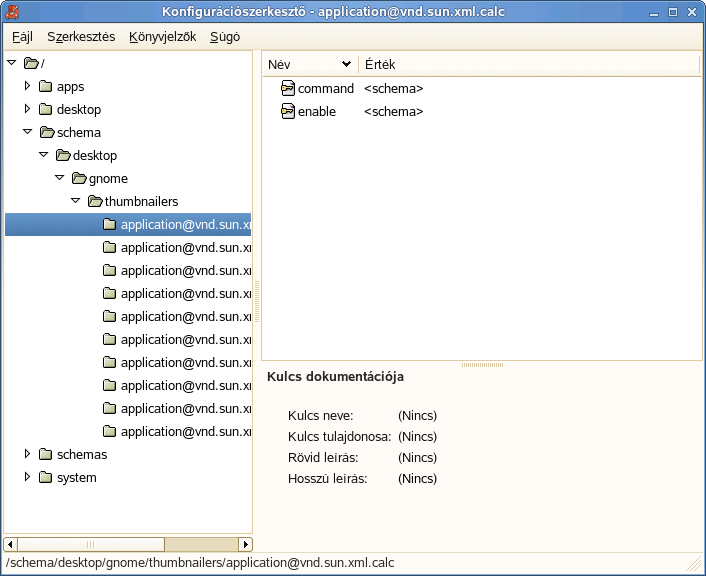Click the <schema> value of command
Screen dimensions: 706x576
click(394, 89)
